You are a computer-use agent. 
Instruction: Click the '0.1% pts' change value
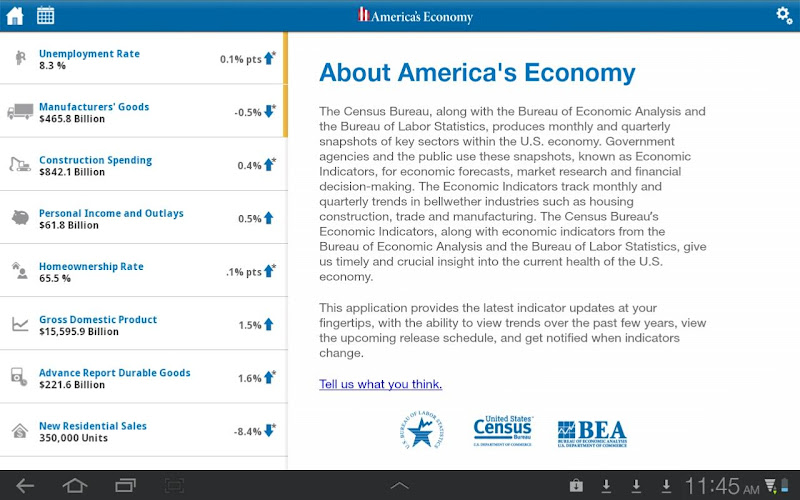241,59
